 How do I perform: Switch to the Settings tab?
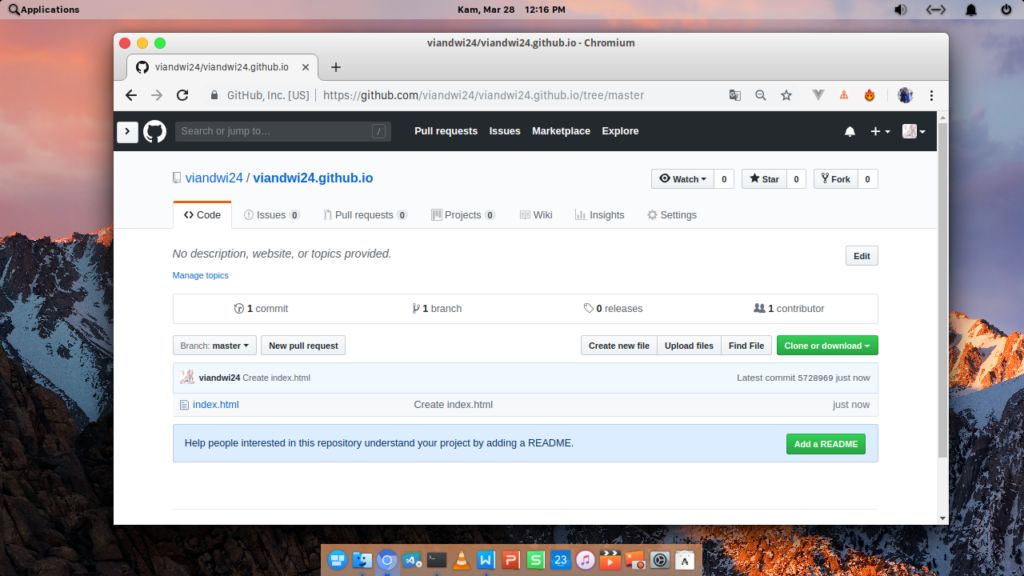click(x=671, y=215)
